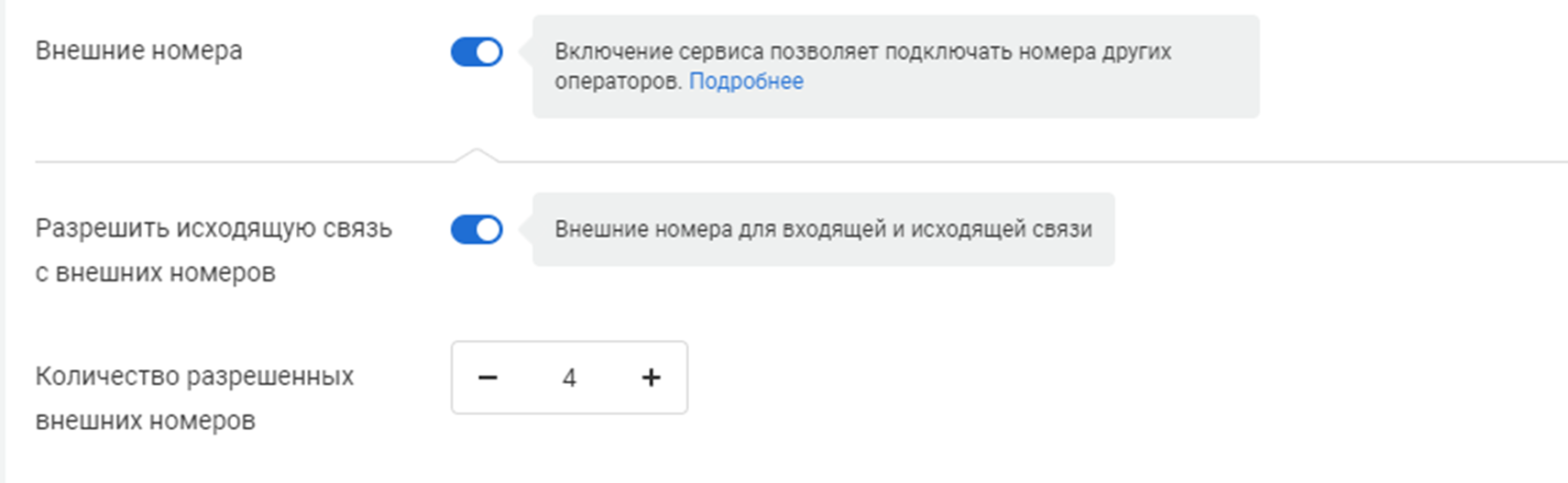Turn off the Внешние номера switch
This screenshot has width=1568, height=483.
(477, 52)
